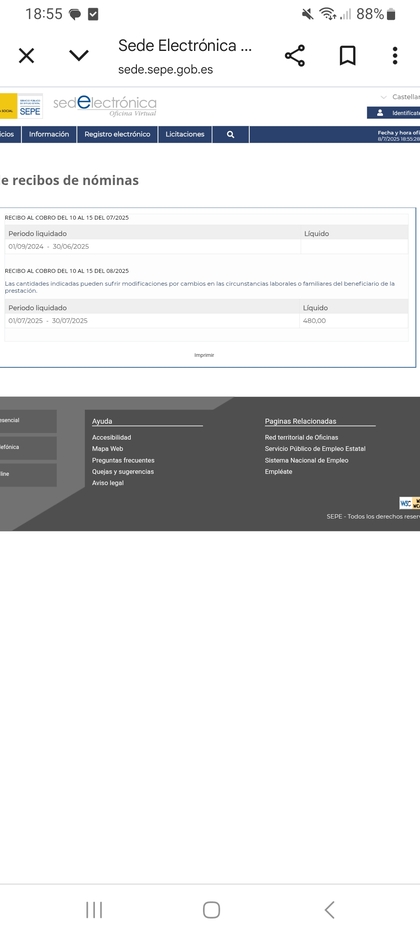Open the Accesibilidad footer link

(x=112, y=438)
